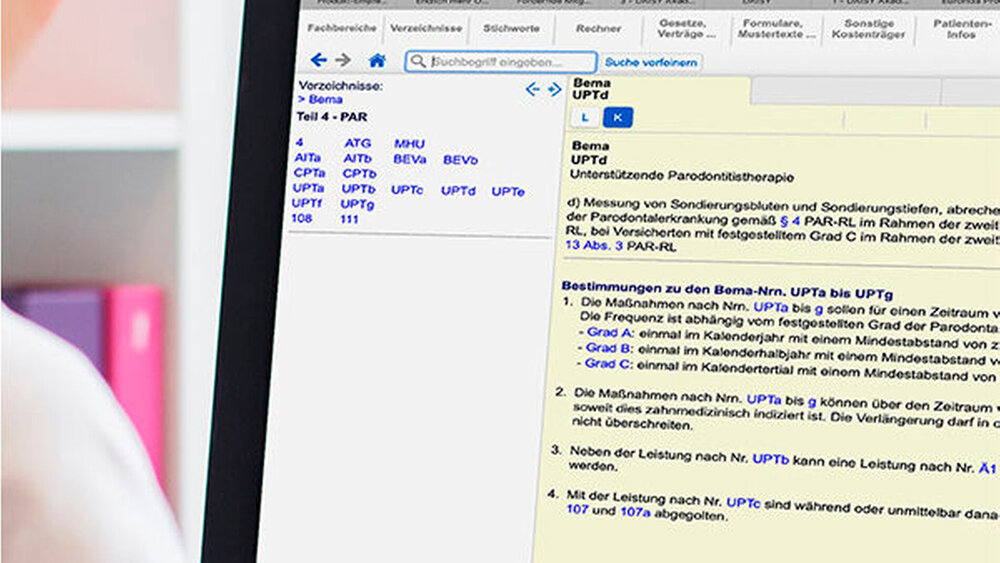1000x563 pixels.
Task: Go to previous directory entry arrow
Action: tap(532, 90)
